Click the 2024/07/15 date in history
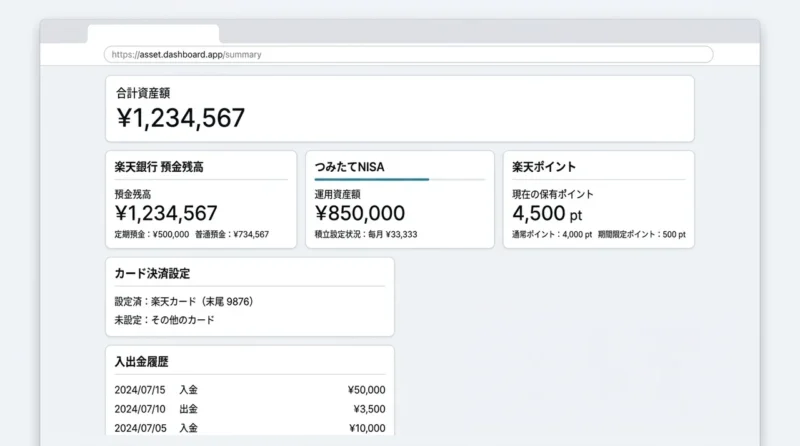The width and height of the screenshot is (800, 446). (x=140, y=390)
